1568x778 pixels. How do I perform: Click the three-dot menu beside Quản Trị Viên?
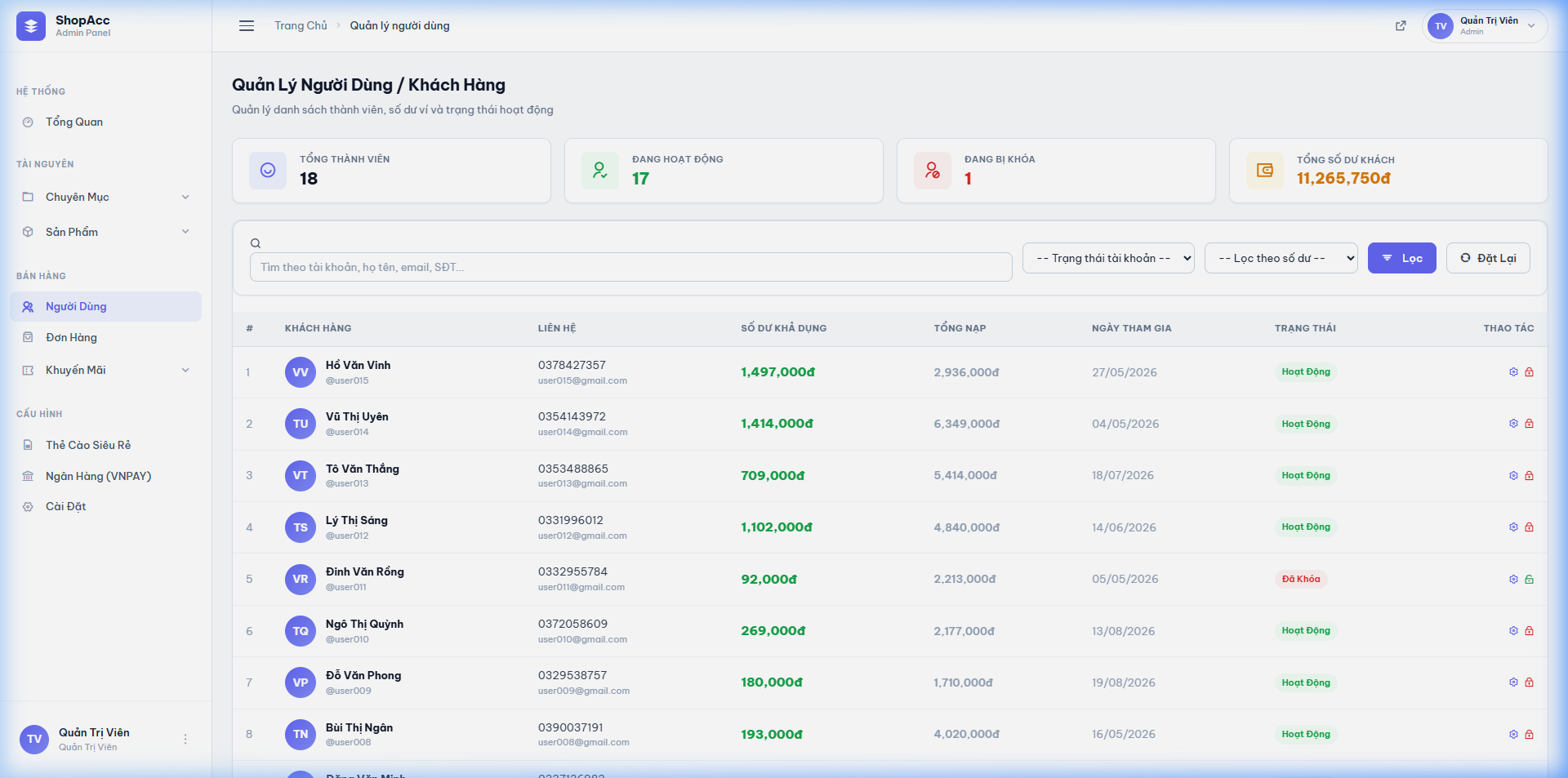(185, 739)
